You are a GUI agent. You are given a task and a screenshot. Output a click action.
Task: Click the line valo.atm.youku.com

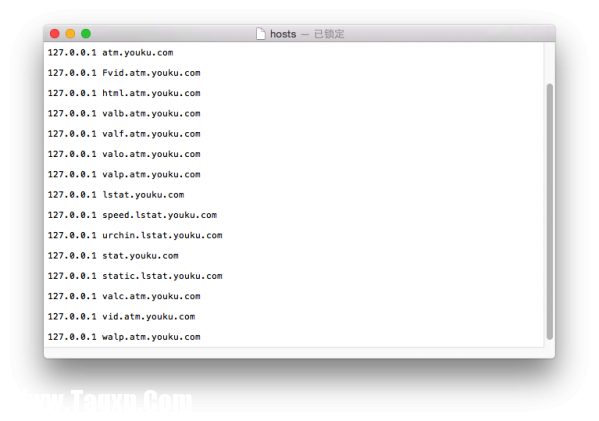coord(124,154)
